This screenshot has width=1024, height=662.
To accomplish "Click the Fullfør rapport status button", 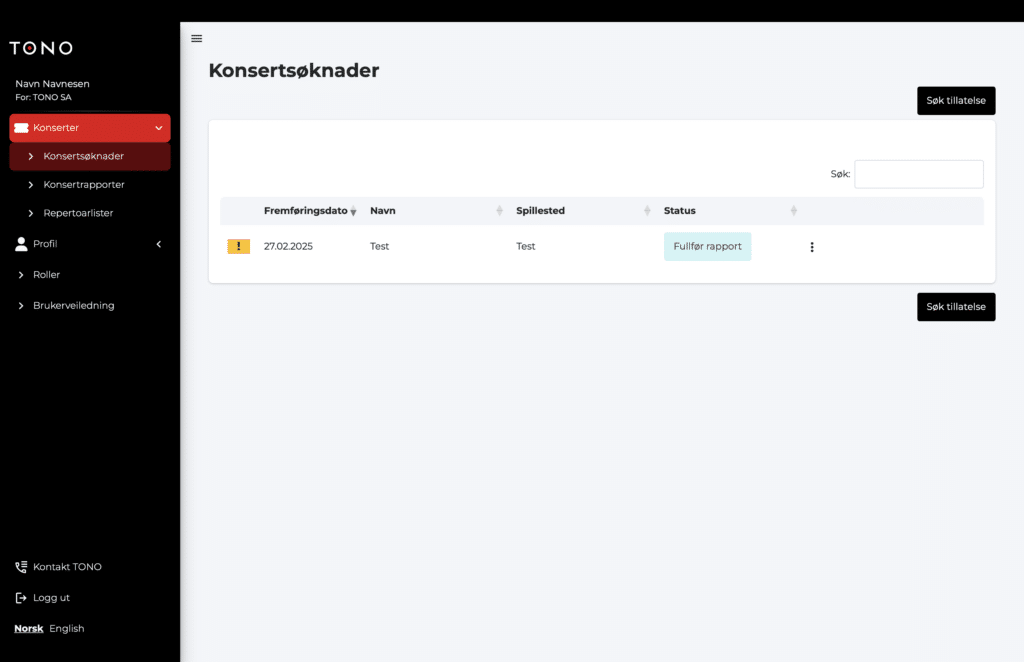I will click(707, 247).
